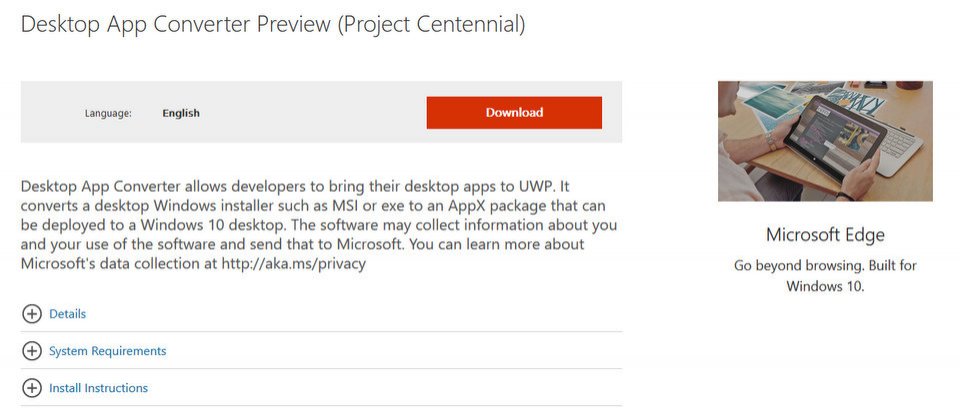Image resolution: width=960 pixels, height=420 pixels.
Task: Show the System Requirements section
Action: tap(107, 351)
